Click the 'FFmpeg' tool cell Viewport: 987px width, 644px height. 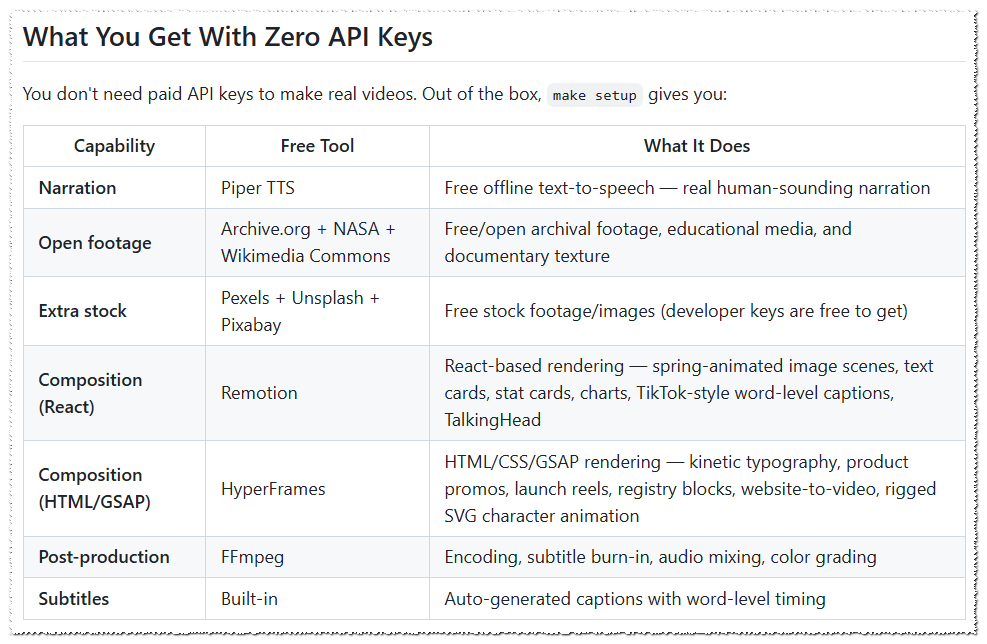[x=252, y=557]
